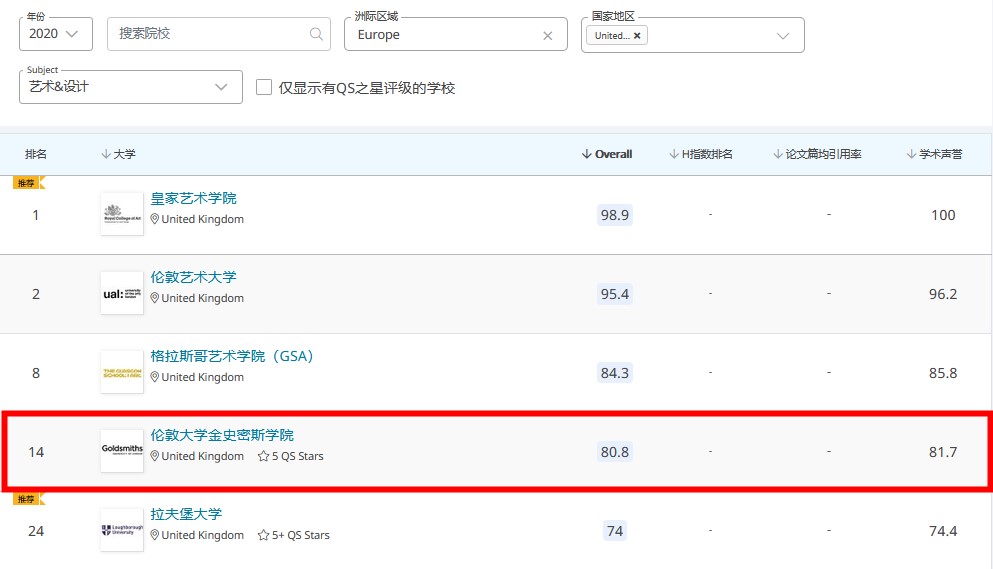The image size is (993, 569).
Task: Open the 格拉斯哥艺术学院（GSA） link
Action: pos(232,356)
